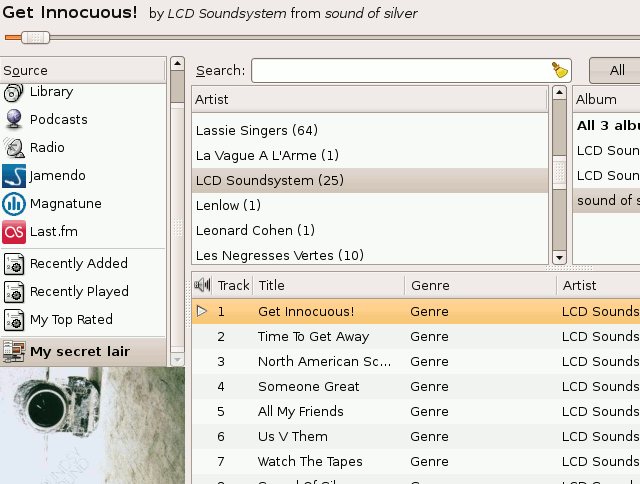Click into the Search text field

coord(411,71)
